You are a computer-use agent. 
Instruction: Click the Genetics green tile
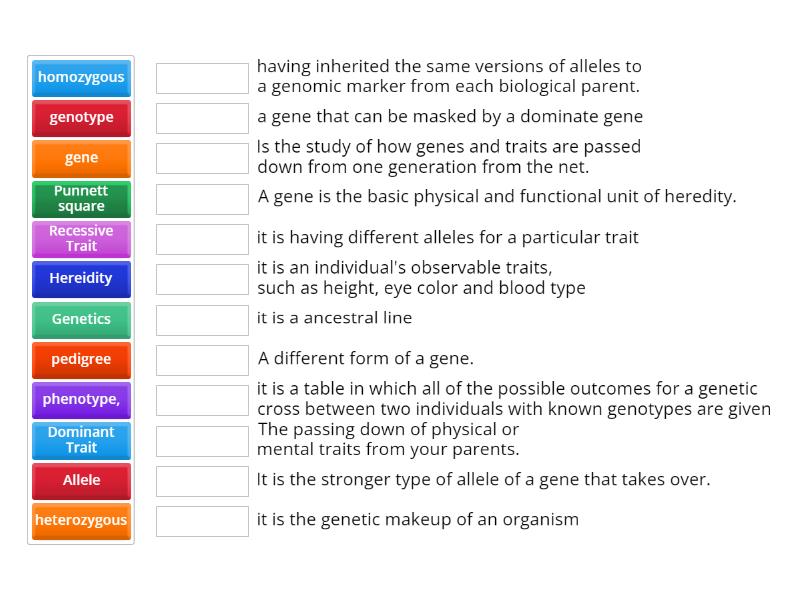[x=80, y=319]
